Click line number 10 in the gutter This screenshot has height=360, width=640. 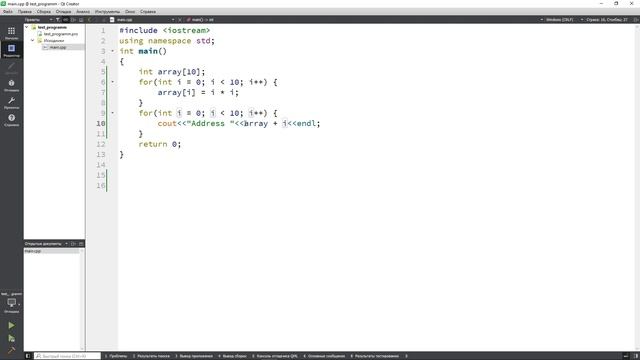click(x=101, y=123)
